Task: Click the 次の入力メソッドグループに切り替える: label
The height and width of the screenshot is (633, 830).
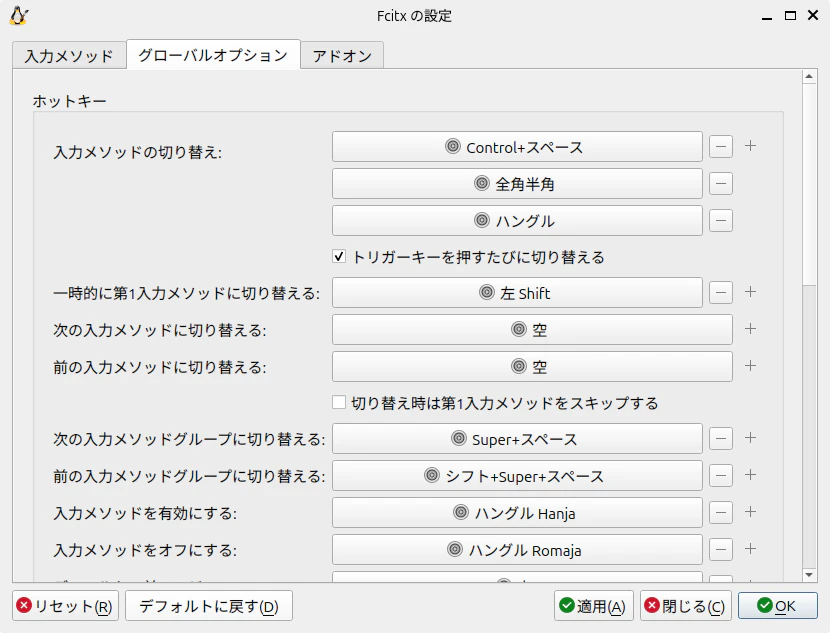Action: coord(189,439)
